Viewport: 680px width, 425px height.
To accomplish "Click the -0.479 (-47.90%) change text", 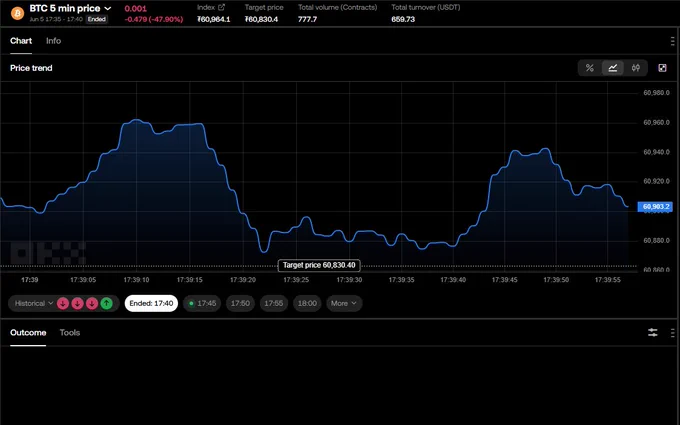I will [154, 19].
